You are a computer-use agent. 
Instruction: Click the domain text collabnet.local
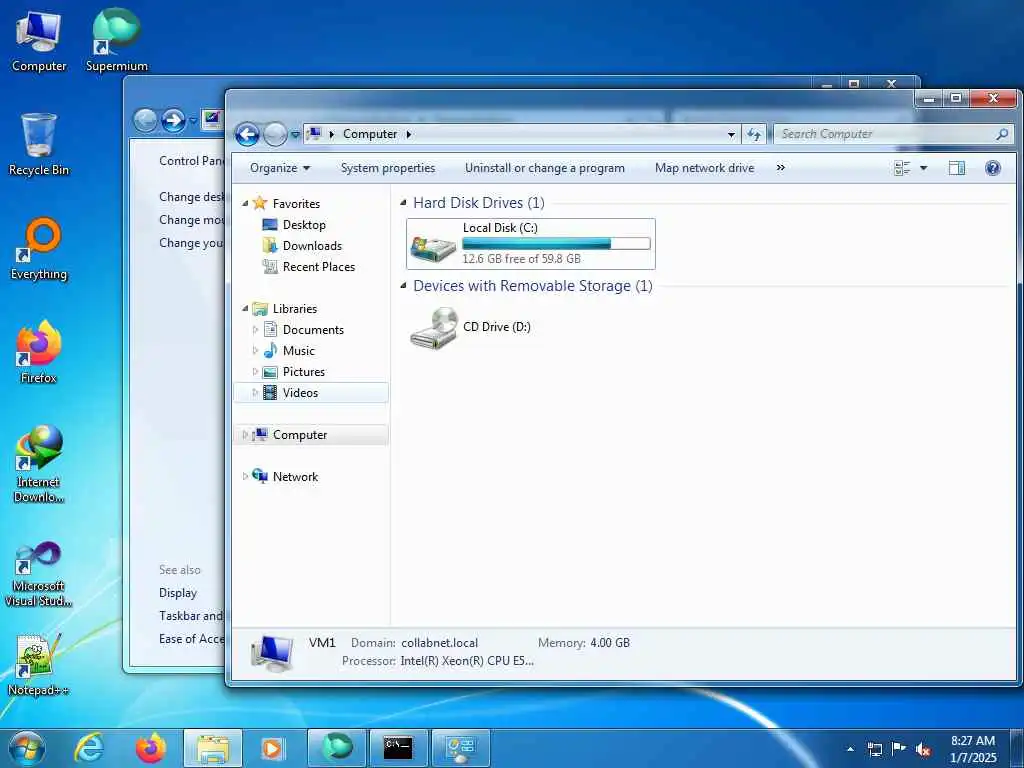click(440, 643)
